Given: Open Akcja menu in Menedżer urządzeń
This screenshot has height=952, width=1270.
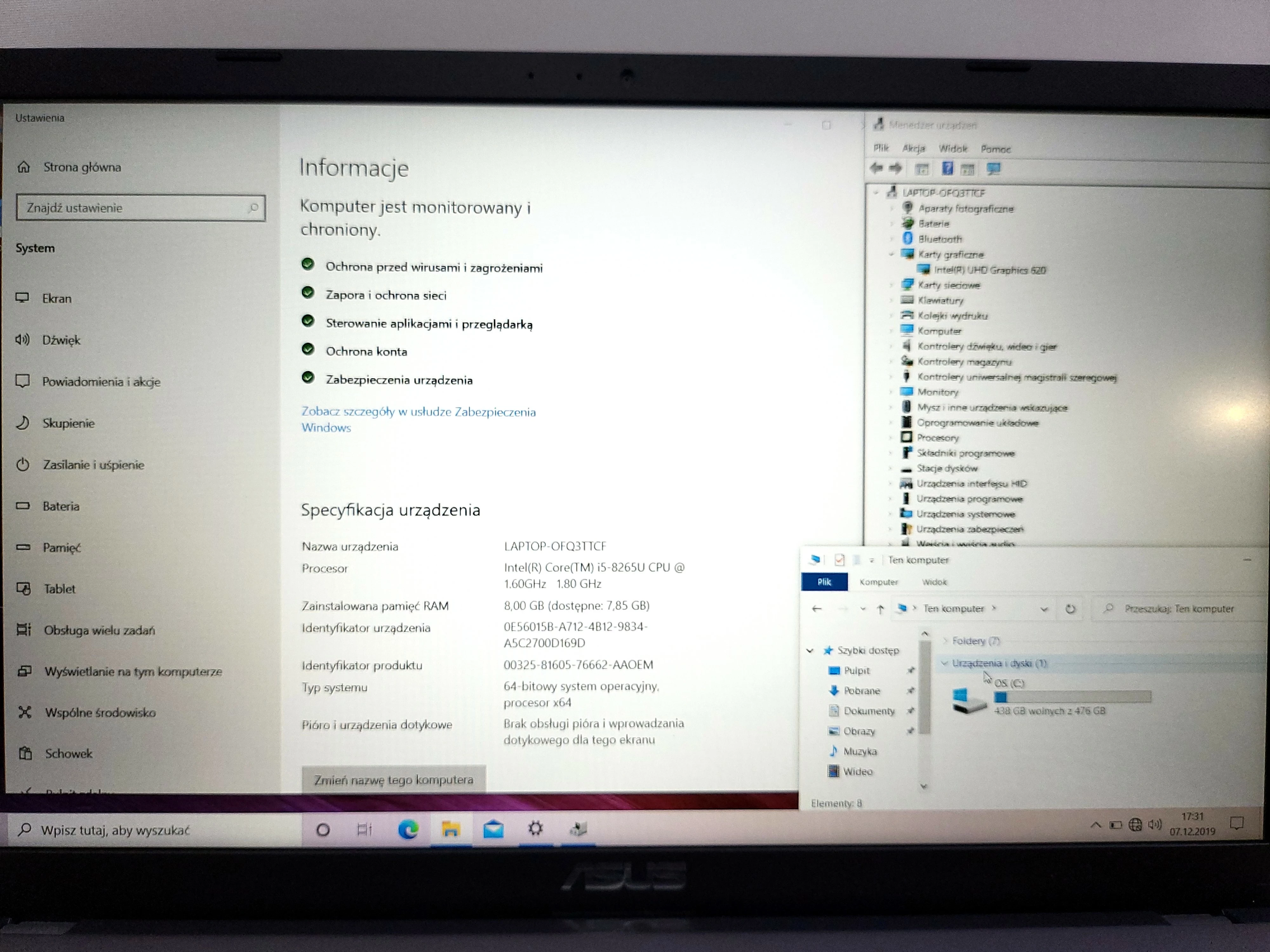Looking at the screenshot, I should pos(913,149).
